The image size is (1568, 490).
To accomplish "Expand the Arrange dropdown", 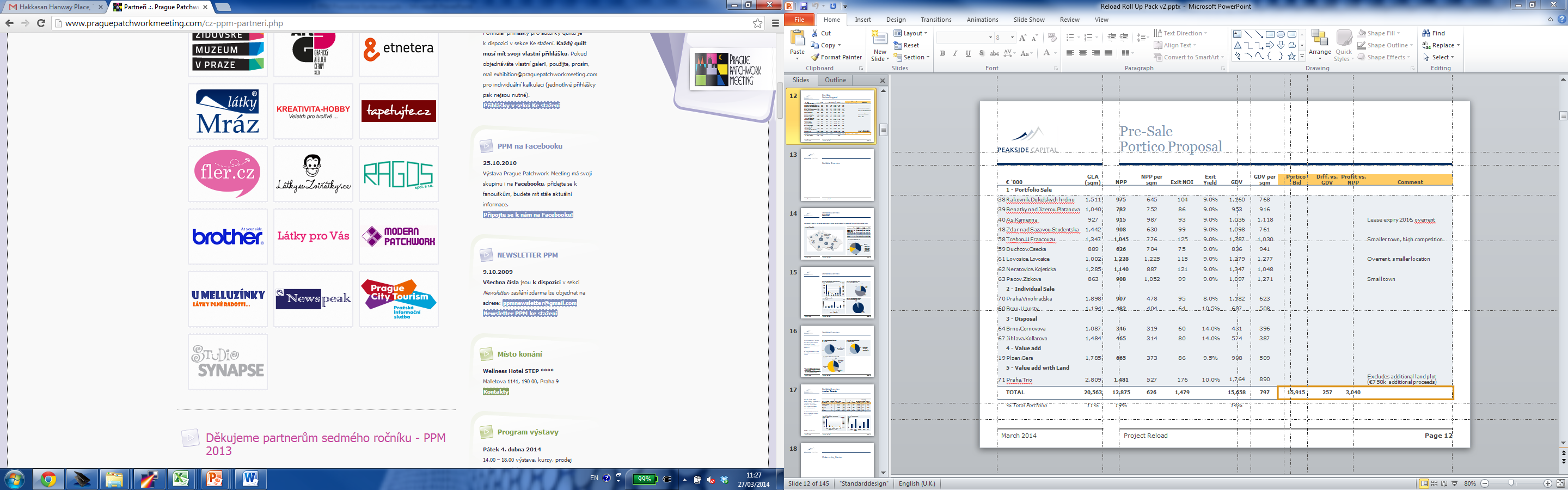I will click(1320, 45).
